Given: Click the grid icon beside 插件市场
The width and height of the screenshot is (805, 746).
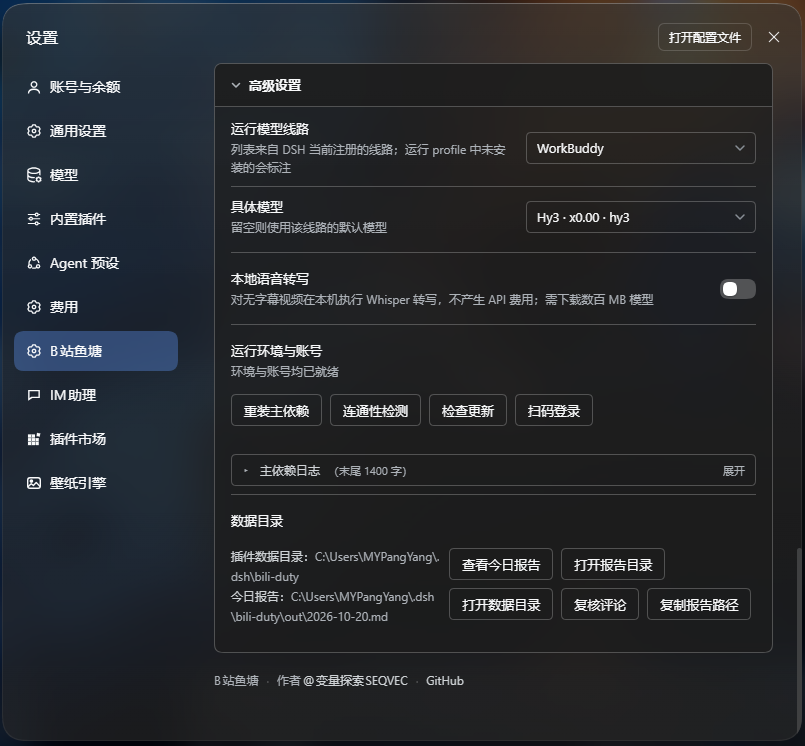Looking at the screenshot, I should (34, 439).
